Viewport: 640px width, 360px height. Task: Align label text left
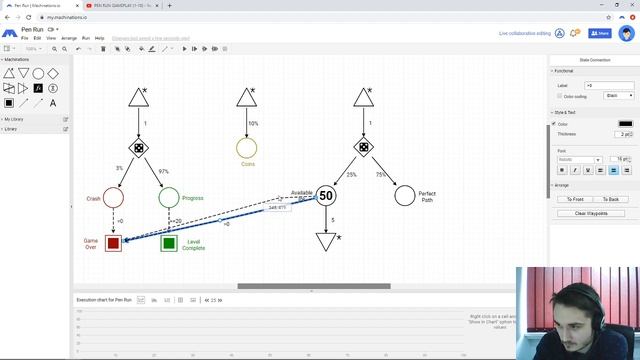(x=600, y=170)
